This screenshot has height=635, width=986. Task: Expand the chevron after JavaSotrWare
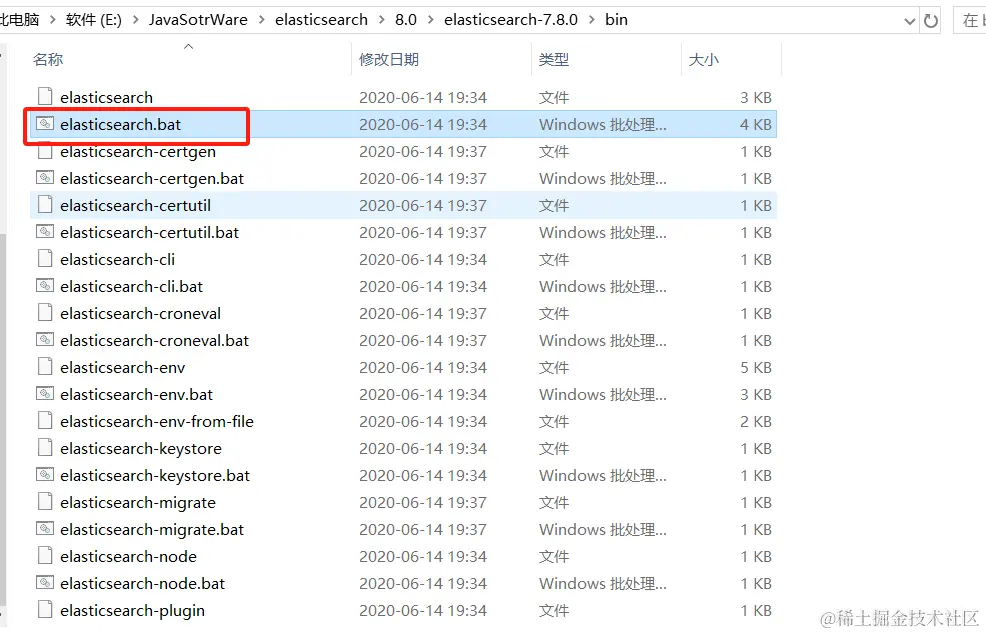(262, 20)
